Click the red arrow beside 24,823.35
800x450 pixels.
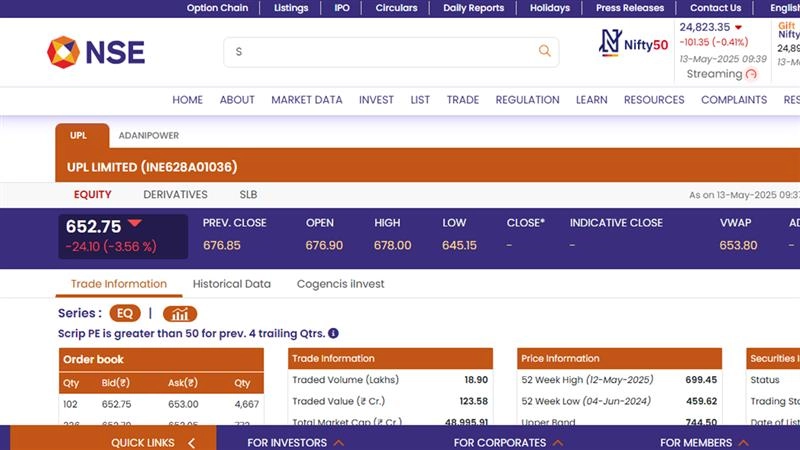coord(738,28)
